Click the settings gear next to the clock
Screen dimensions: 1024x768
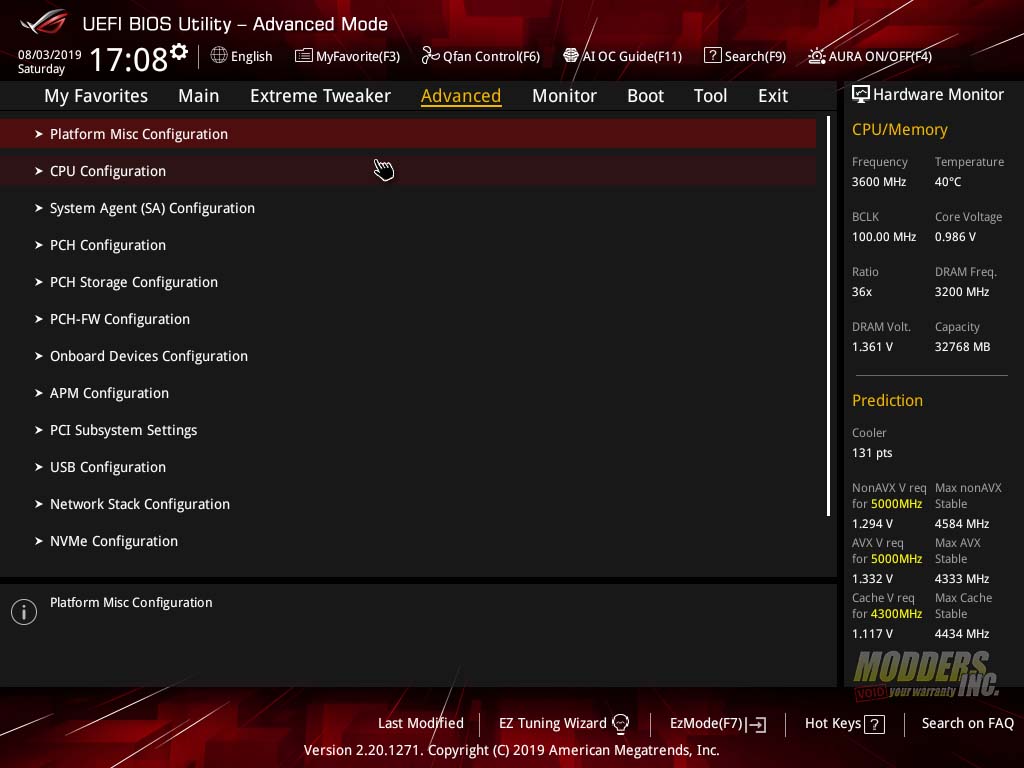coord(179,52)
